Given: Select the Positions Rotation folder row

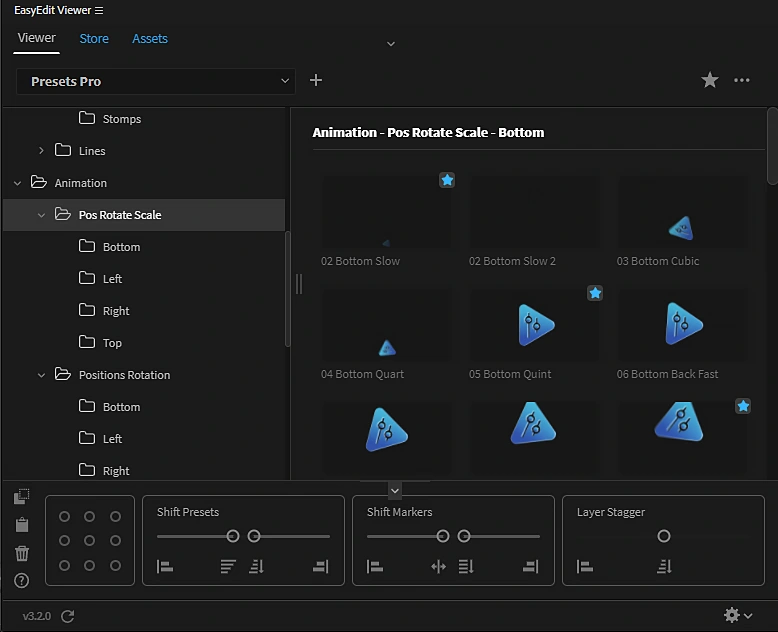Looking at the screenshot, I should click(x=144, y=375).
